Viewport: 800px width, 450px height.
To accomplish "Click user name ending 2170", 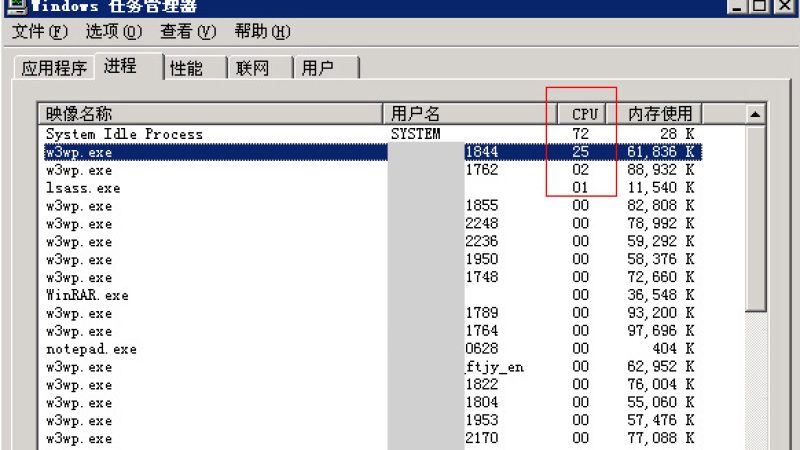I will click(482, 438).
